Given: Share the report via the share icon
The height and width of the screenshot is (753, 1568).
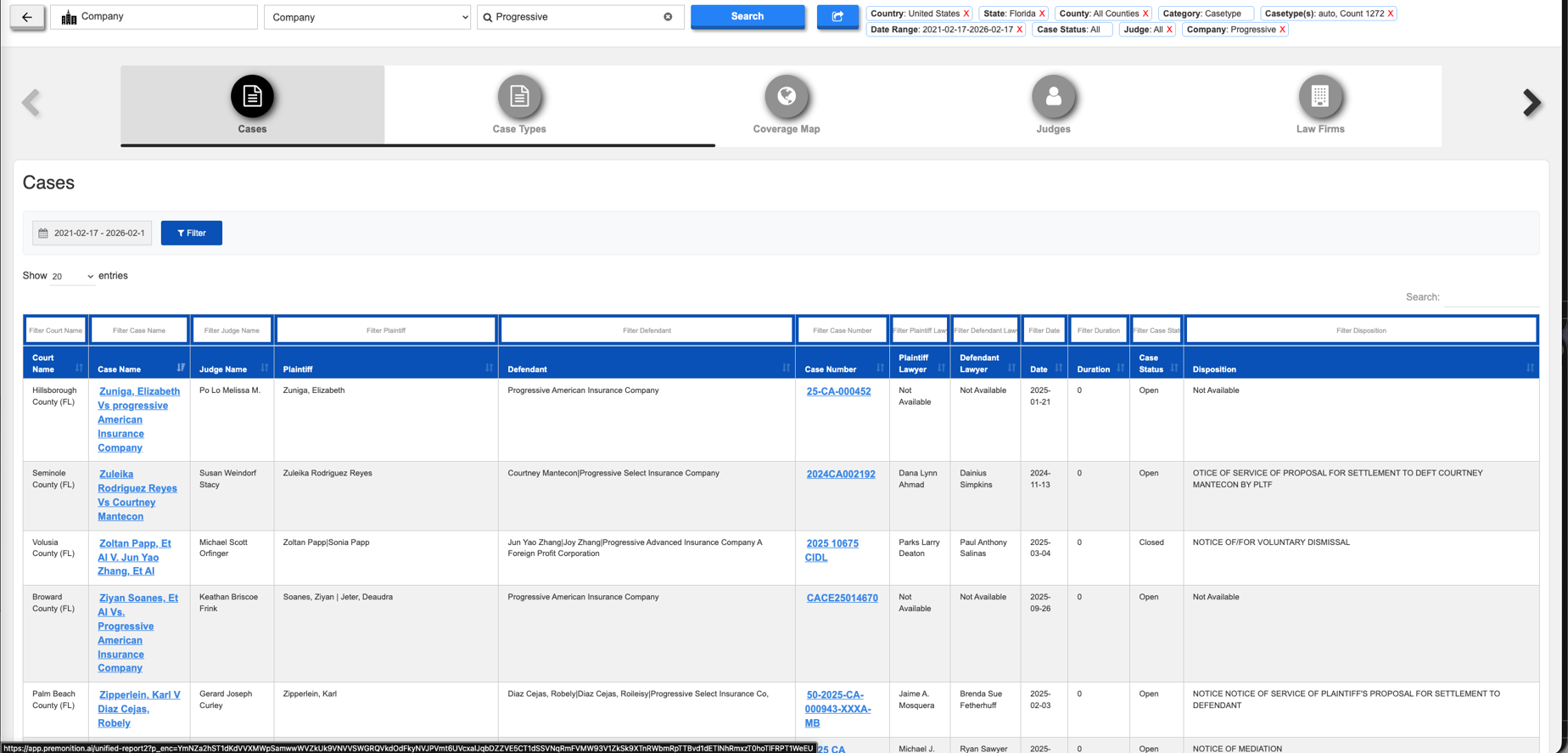Looking at the screenshot, I should point(837,16).
